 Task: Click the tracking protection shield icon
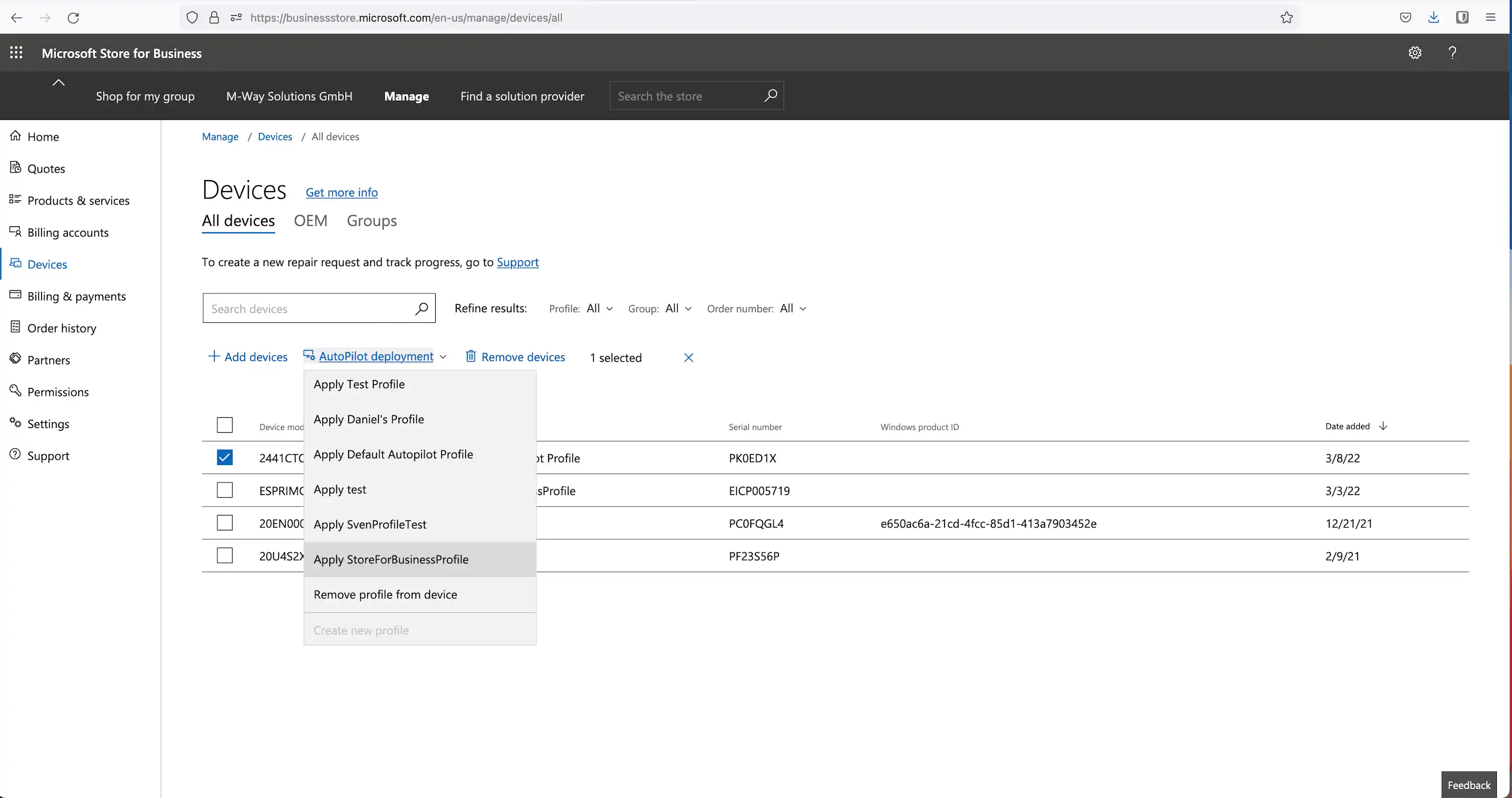[x=192, y=18]
